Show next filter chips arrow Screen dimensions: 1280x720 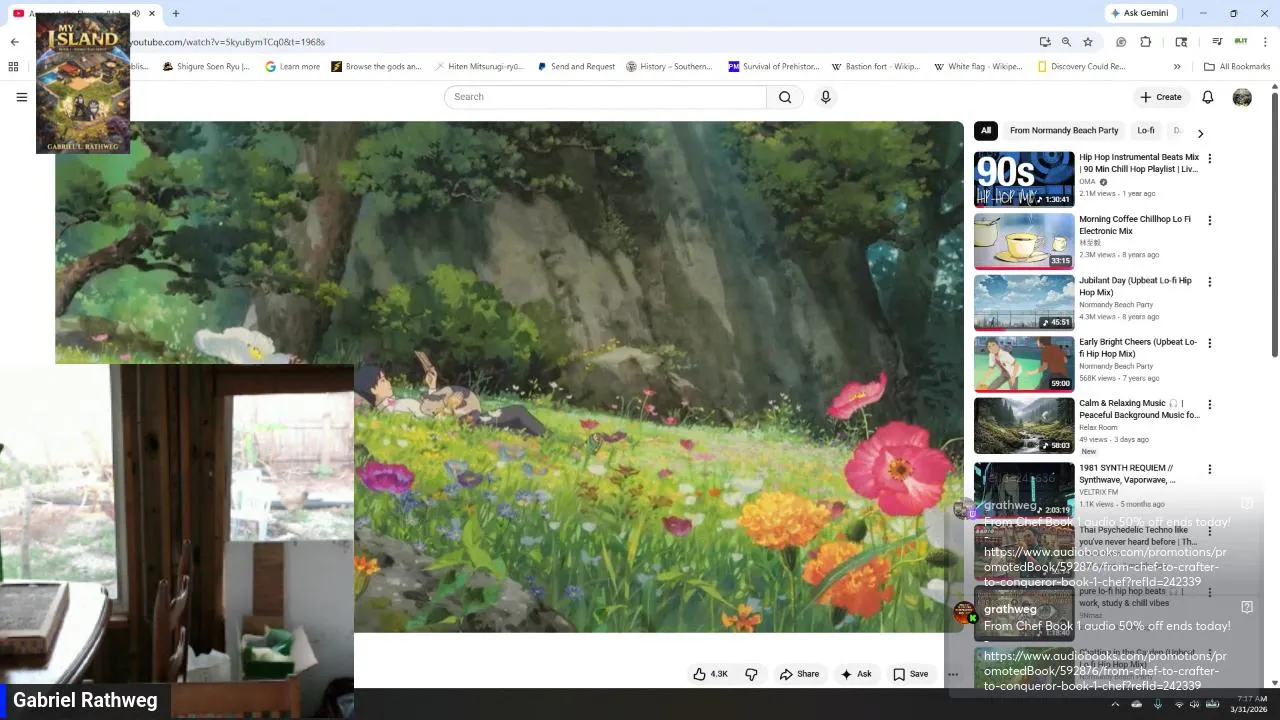[1200, 133]
